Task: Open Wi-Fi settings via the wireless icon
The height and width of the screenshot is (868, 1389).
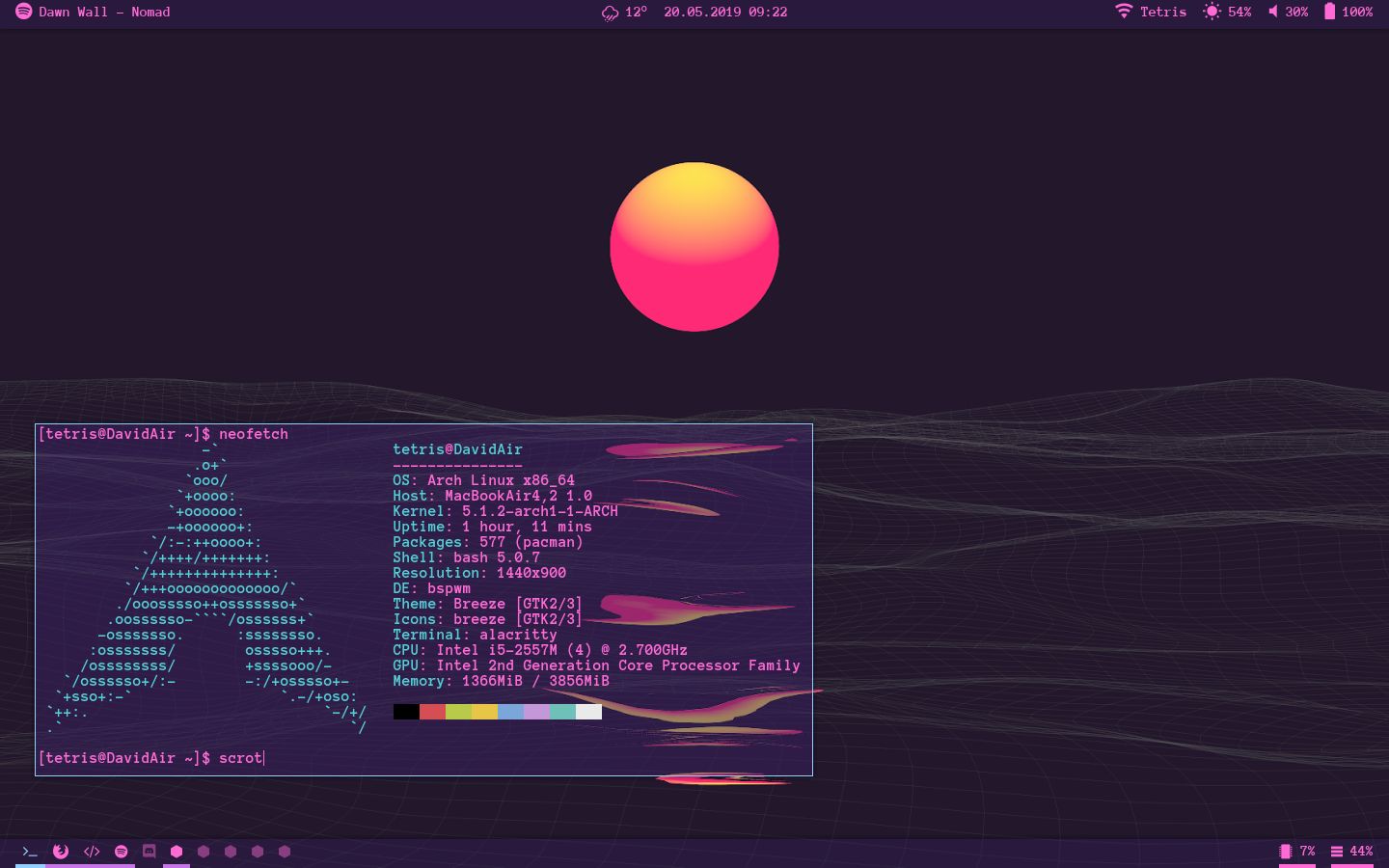Action: (1124, 12)
